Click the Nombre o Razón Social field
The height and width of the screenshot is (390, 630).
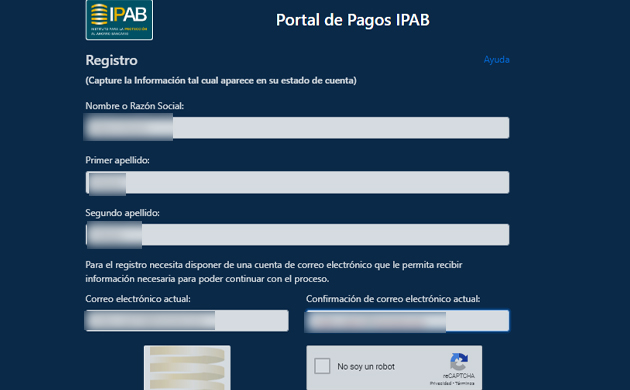[x=297, y=128]
